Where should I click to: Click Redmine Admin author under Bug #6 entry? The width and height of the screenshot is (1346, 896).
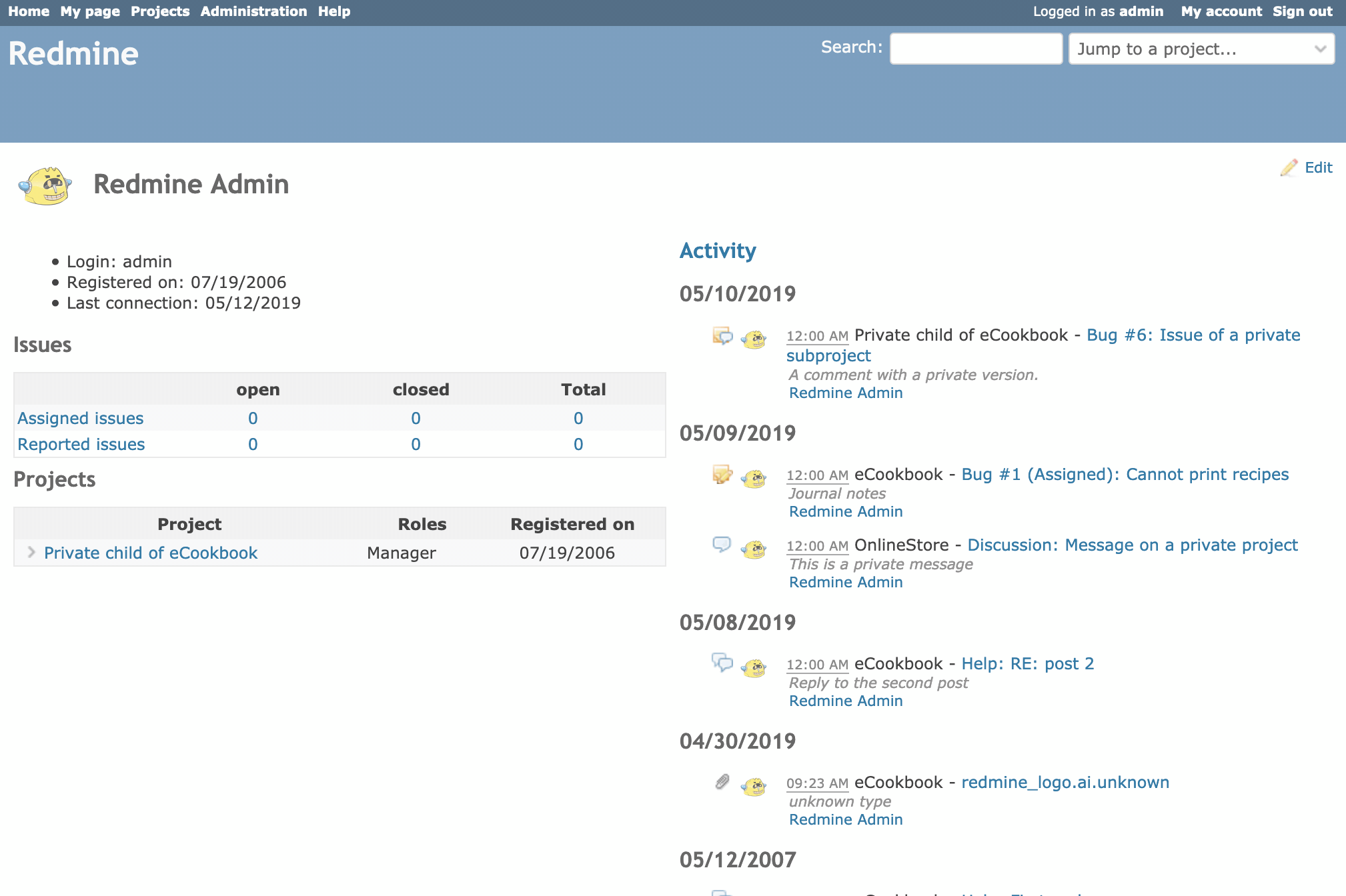846,393
